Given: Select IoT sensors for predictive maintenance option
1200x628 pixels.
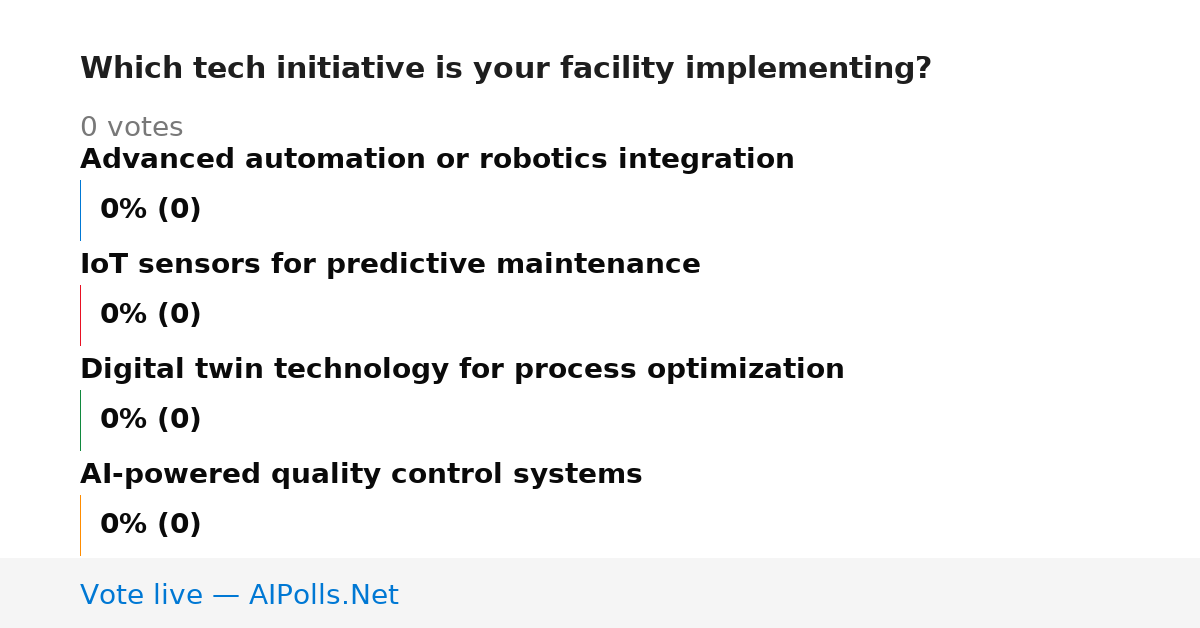Looking at the screenshot, I should pos(390,265).
